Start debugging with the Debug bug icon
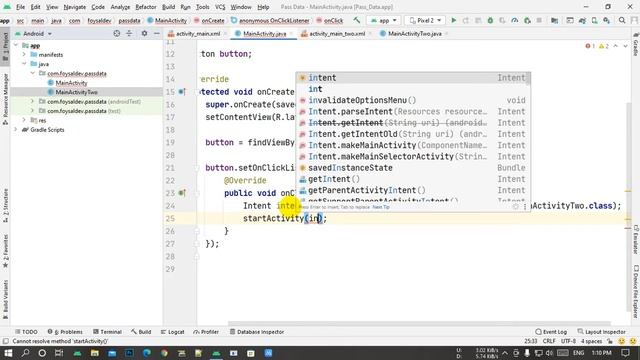This screenshot has height=360, width=640. tap(490, 20)
